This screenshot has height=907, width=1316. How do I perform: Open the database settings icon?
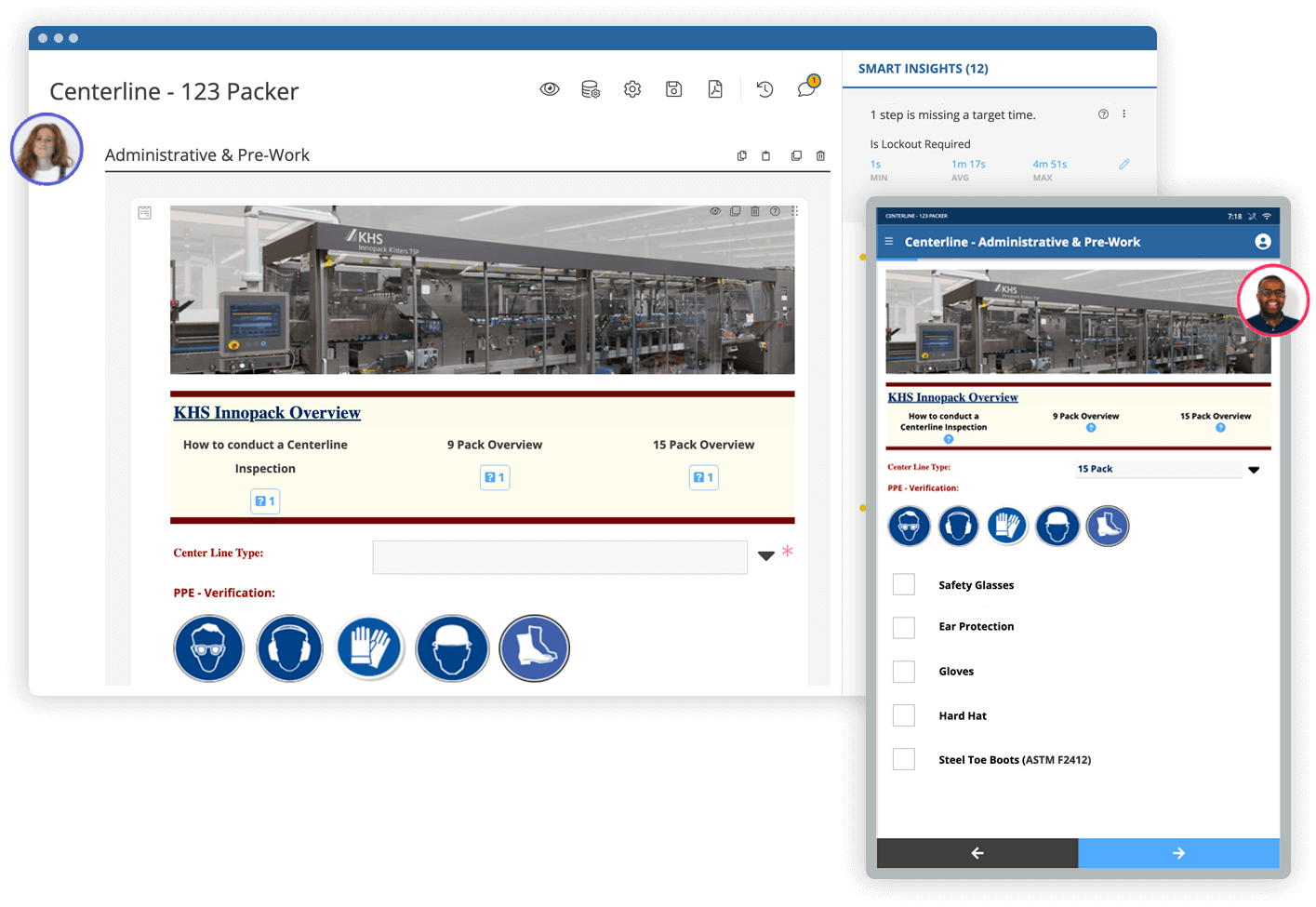591,89
